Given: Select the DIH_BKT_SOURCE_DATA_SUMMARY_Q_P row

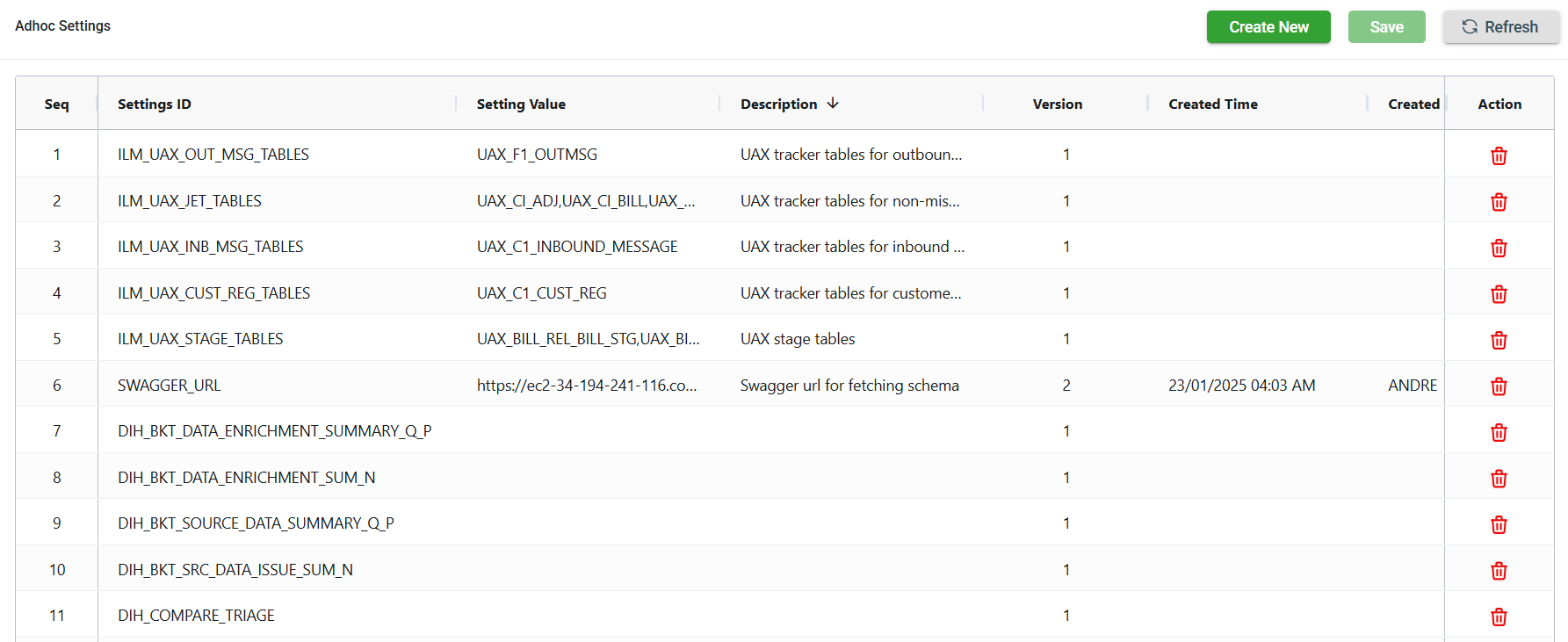Looking at the screenshot, I should tap(256, 523).
